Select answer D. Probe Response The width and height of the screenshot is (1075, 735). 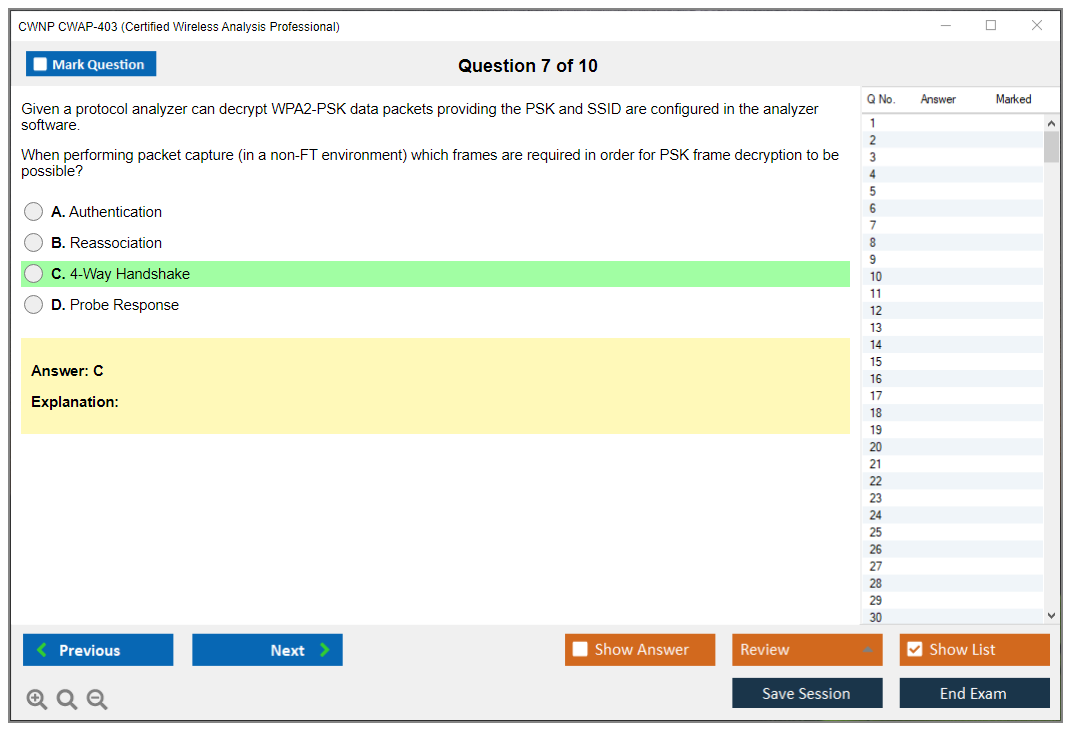pos(34,305)
